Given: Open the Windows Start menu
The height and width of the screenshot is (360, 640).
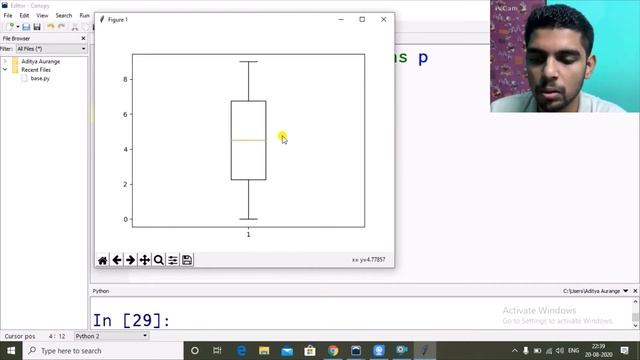Looking at the screenshot, I should (x=11, y=351).
